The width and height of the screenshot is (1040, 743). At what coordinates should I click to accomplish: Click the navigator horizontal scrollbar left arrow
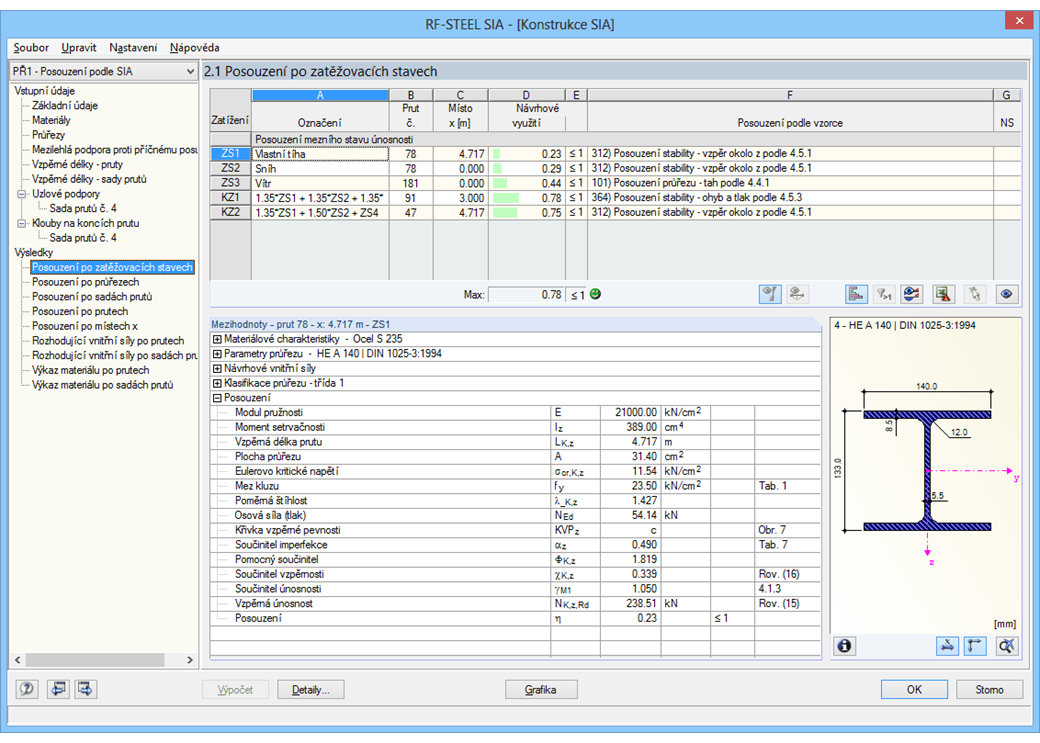[17, 659]
